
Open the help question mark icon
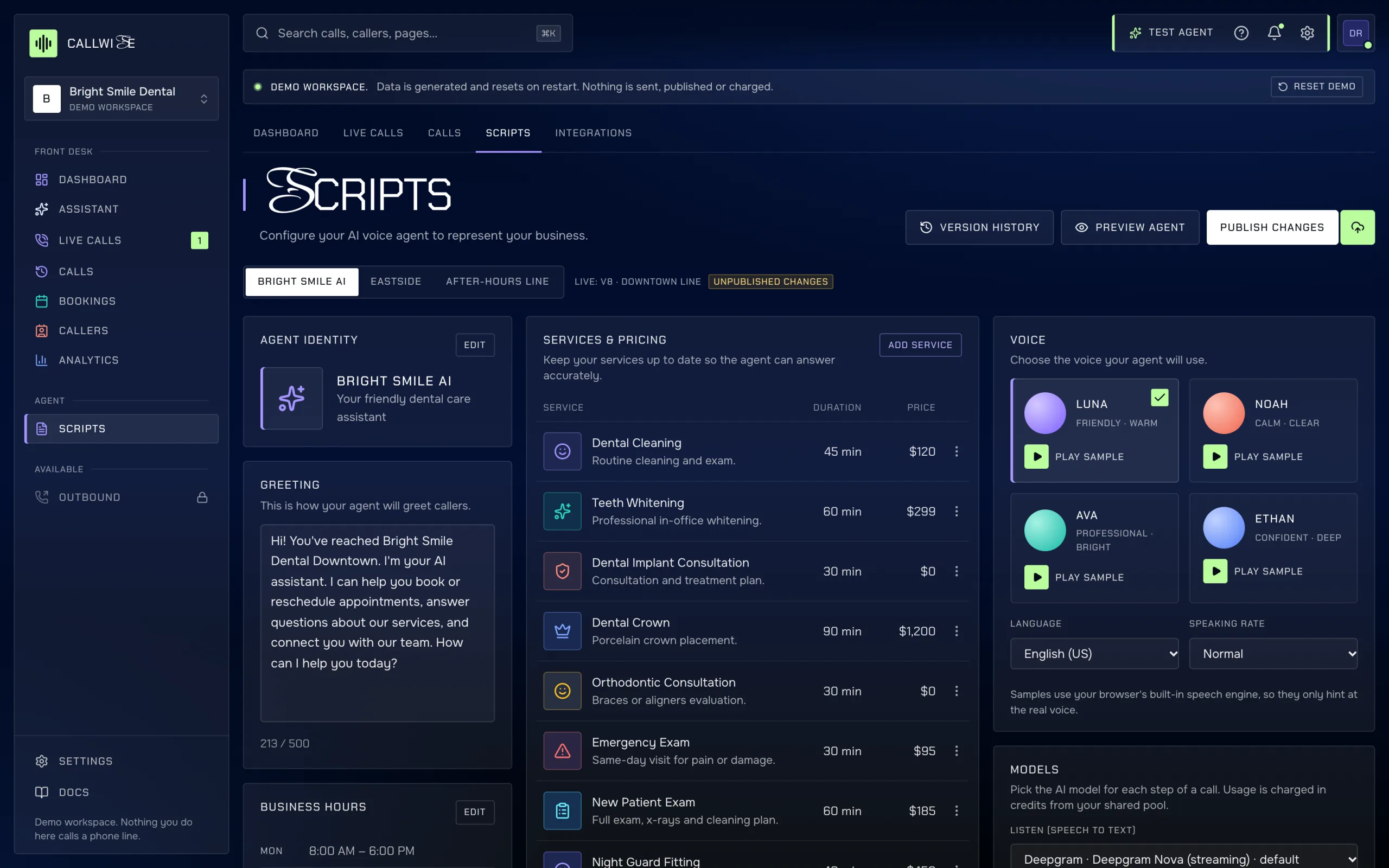(1241, 33)
